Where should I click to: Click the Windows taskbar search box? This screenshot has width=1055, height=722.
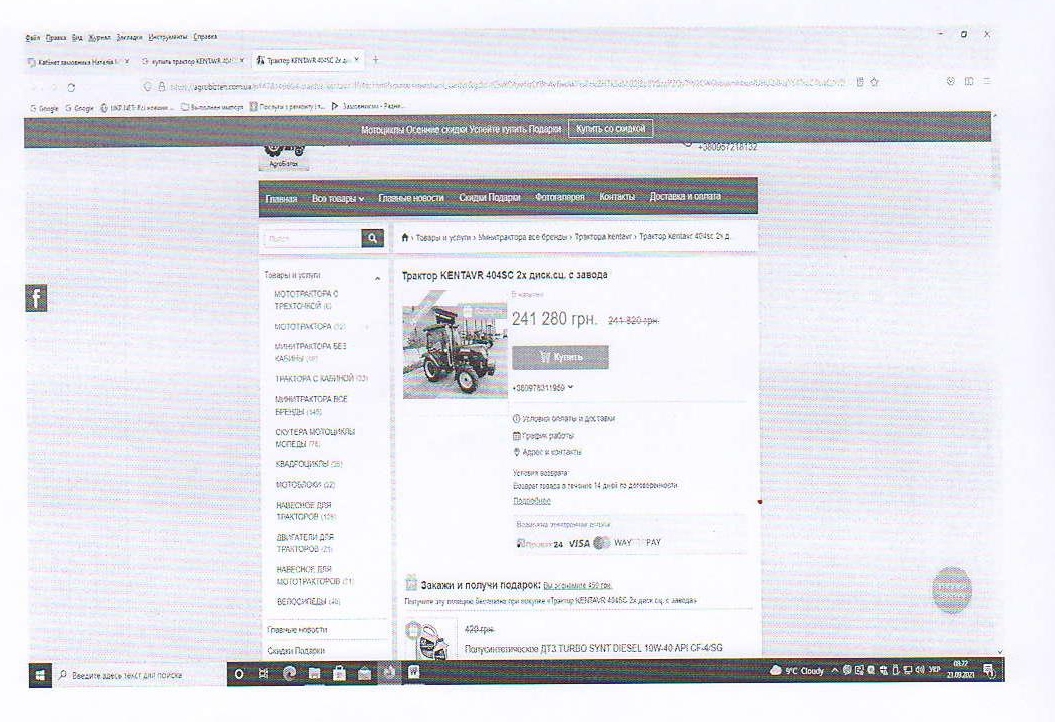tap(139, 675)
